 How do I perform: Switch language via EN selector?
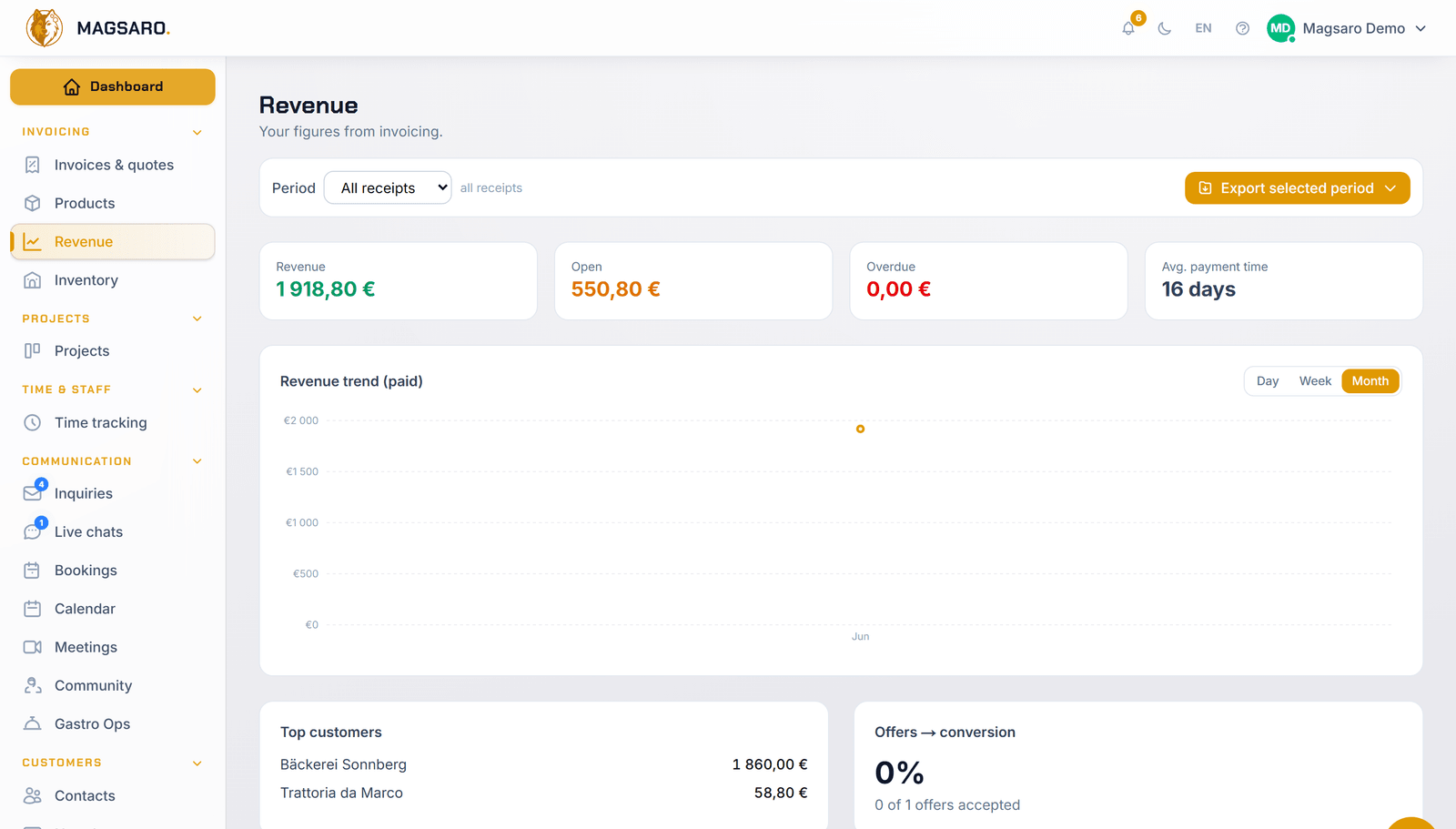(x=1203, y=28)
